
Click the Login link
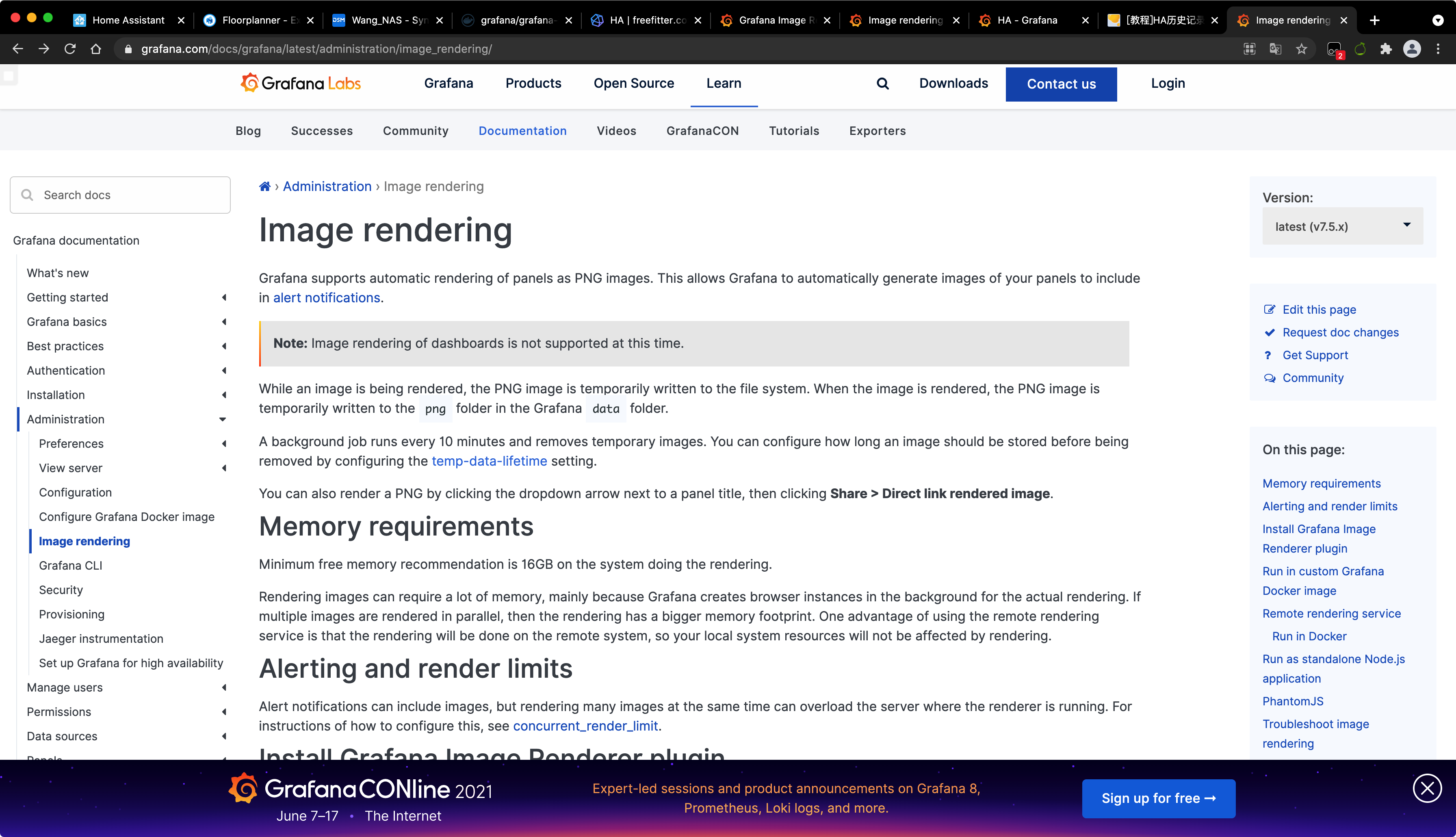tap(1168, 83)
